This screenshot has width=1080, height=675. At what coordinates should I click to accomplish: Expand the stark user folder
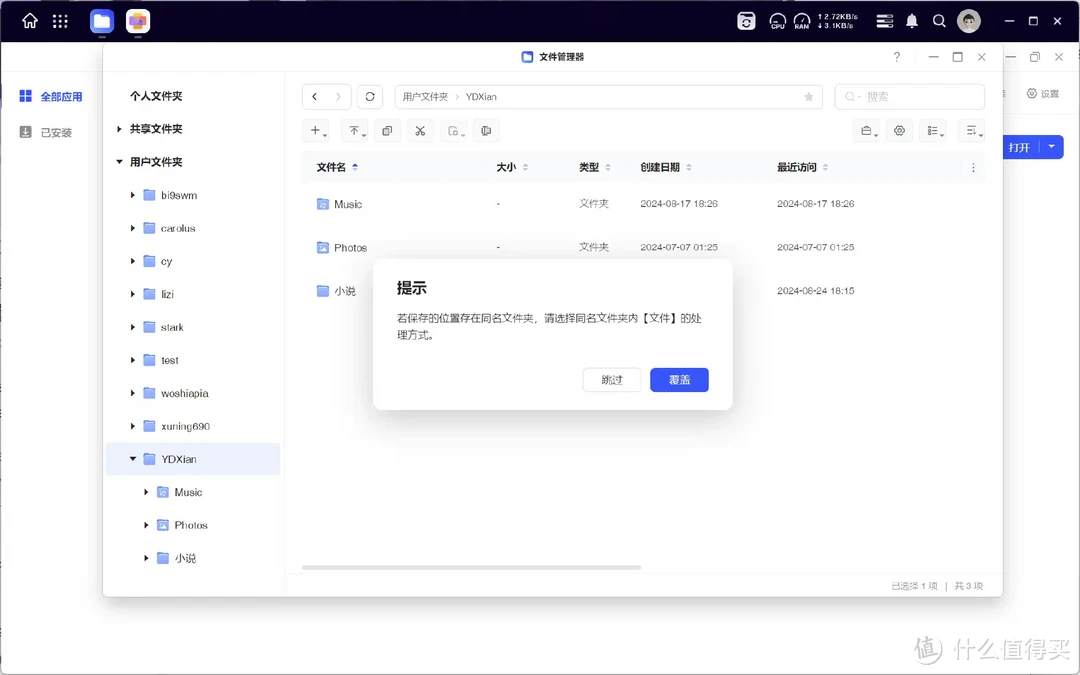[133, 327]
